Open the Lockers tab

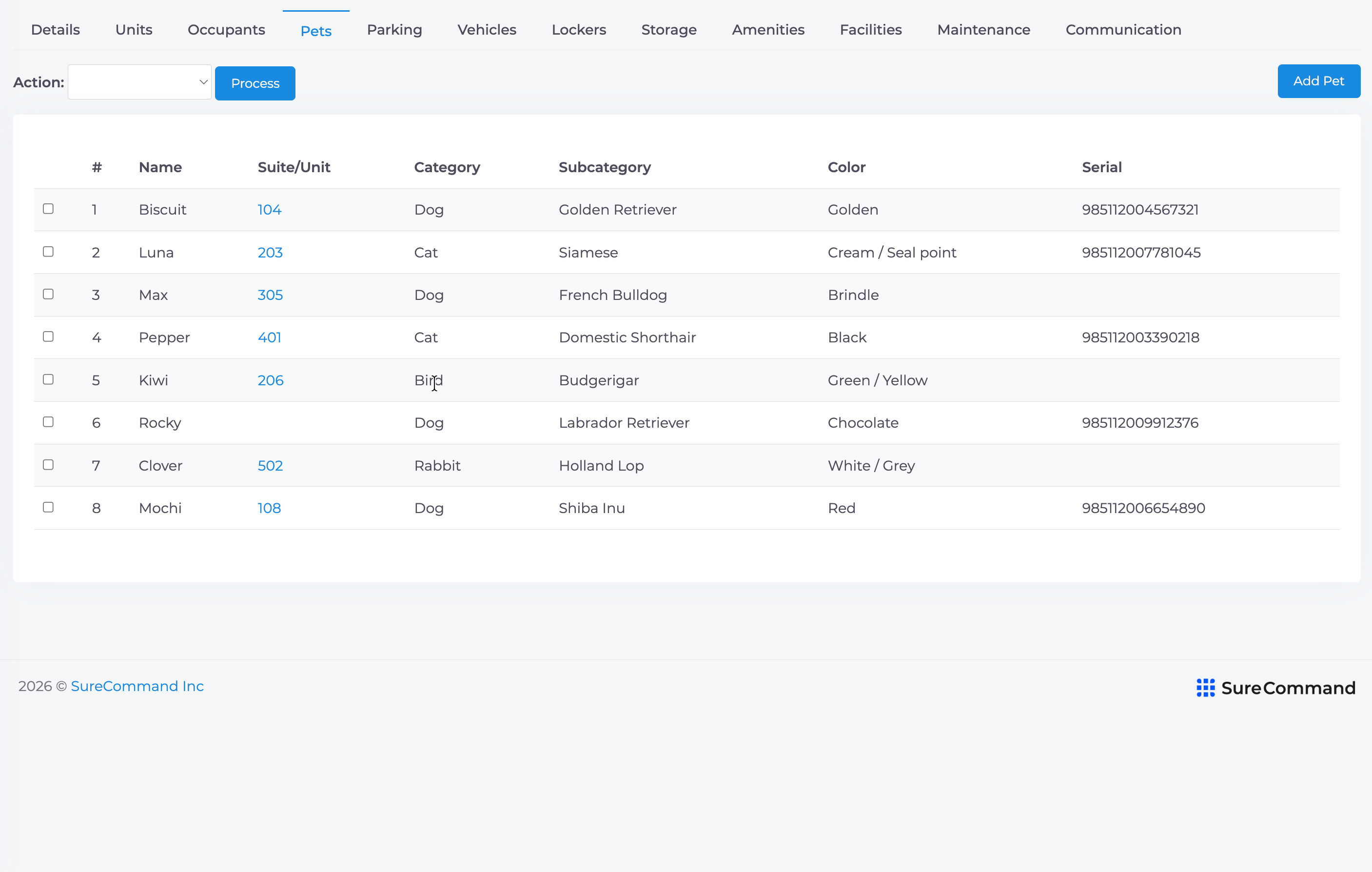click(579, 30)
